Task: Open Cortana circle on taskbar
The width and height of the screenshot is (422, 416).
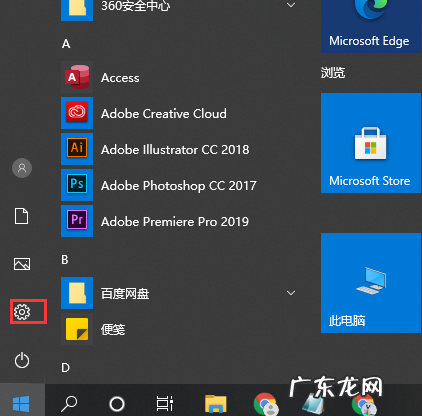Action: coord(117,404)
